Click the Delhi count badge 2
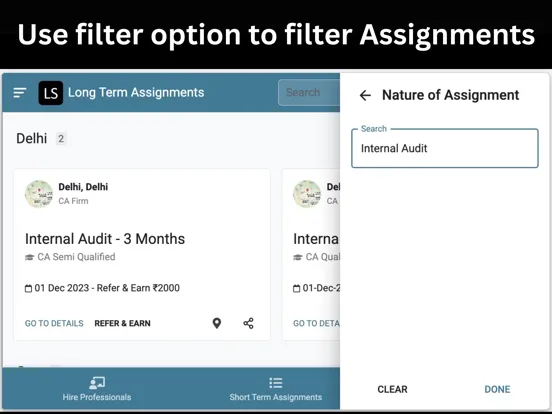 coord(61,139)
